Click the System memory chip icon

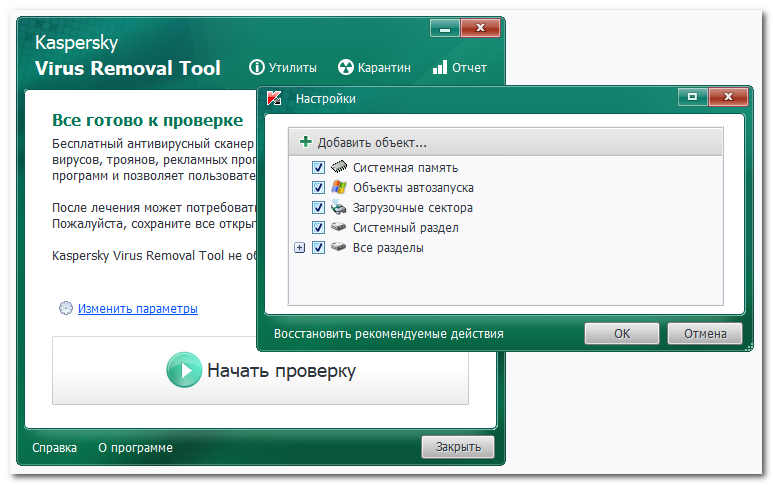(x=339, y=167)
